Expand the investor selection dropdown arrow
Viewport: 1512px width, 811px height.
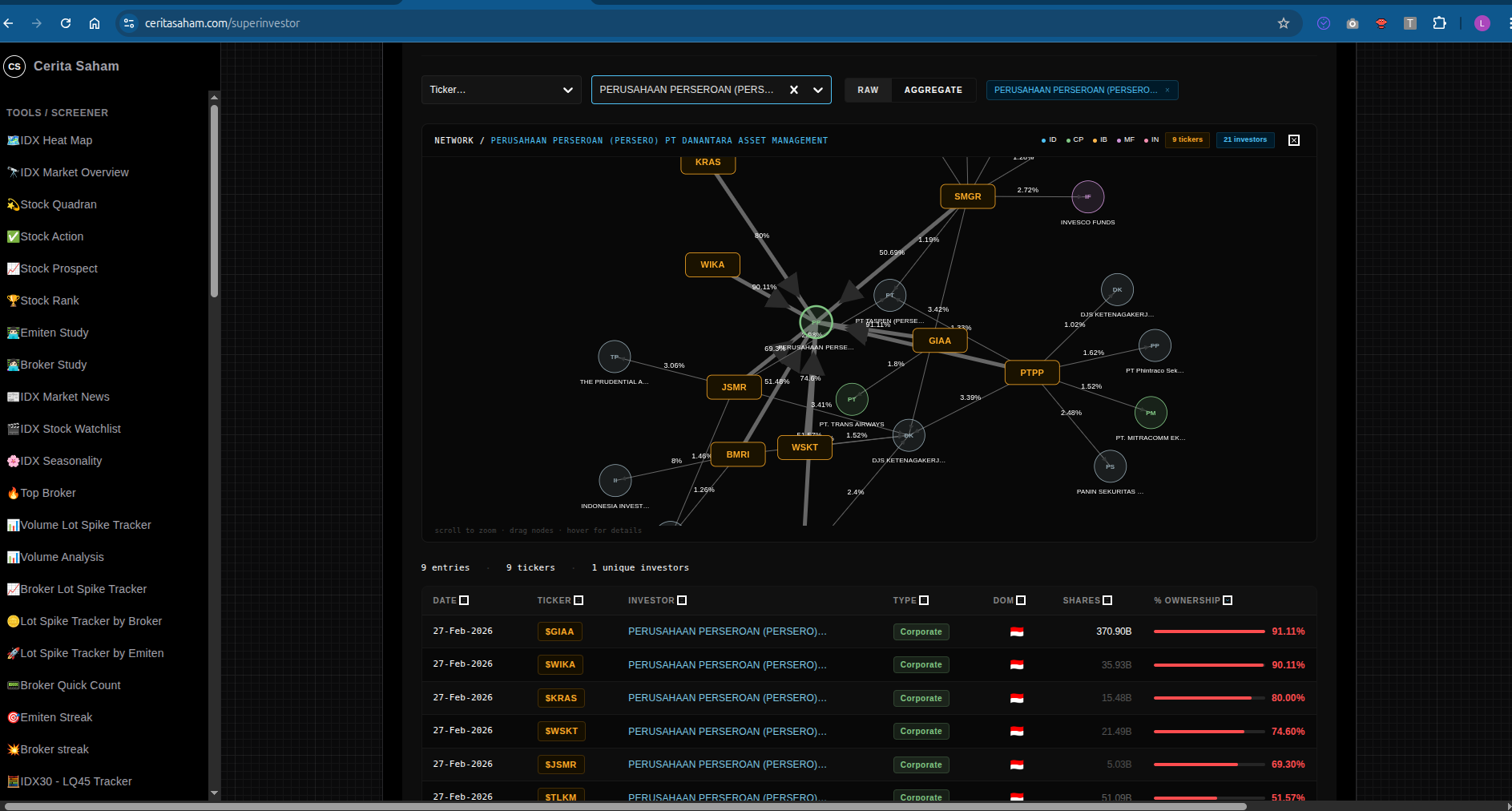(x=817, y=90)
